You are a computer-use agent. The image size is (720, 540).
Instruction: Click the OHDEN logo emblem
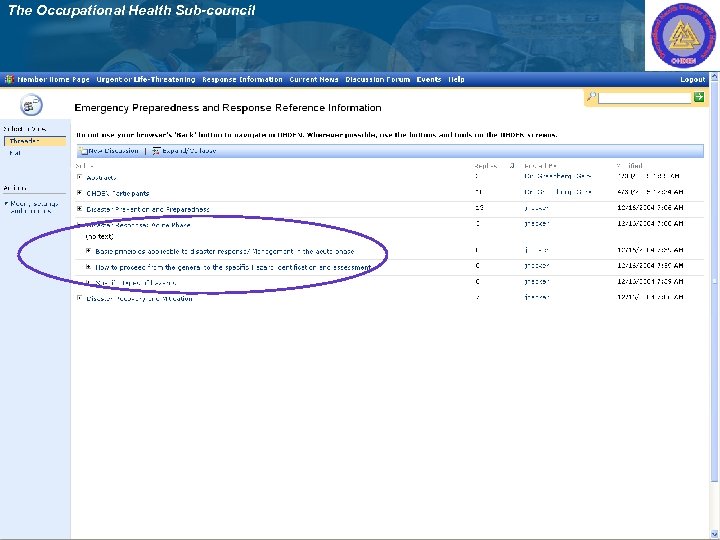(683, 36)
